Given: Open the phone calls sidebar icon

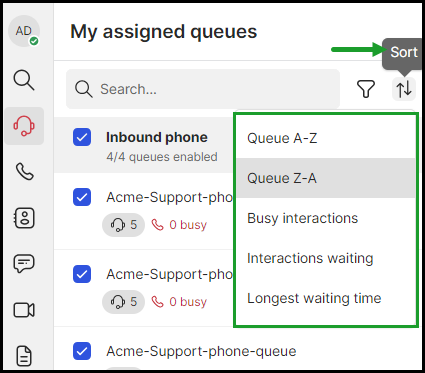Looking at the screenshot, I should 24,171.
